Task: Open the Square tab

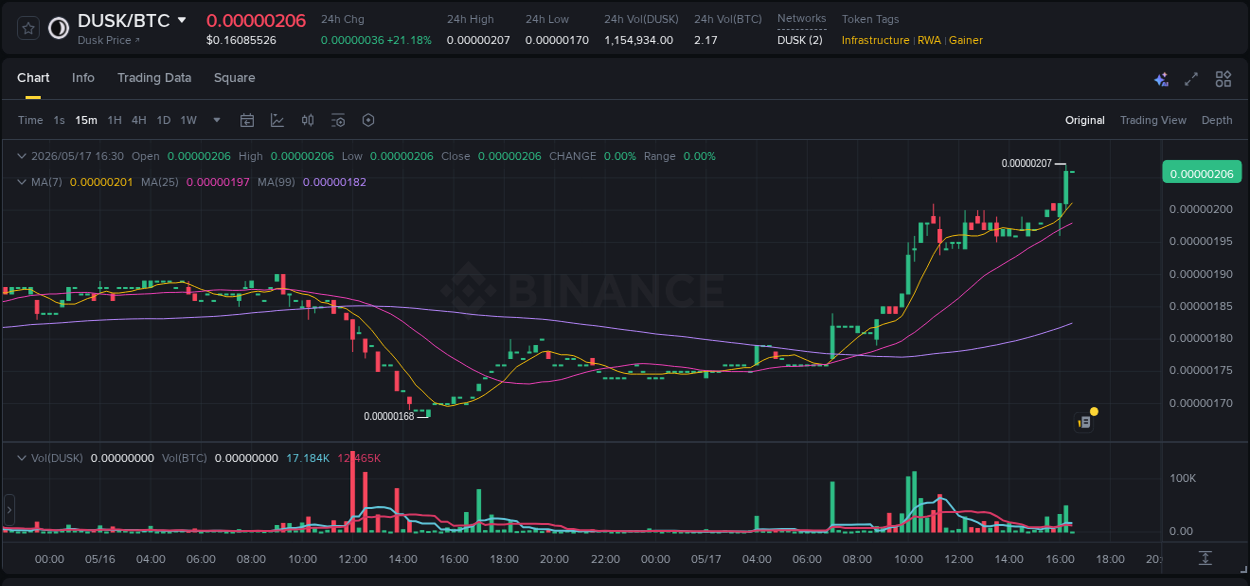Action: coord(234,78)
